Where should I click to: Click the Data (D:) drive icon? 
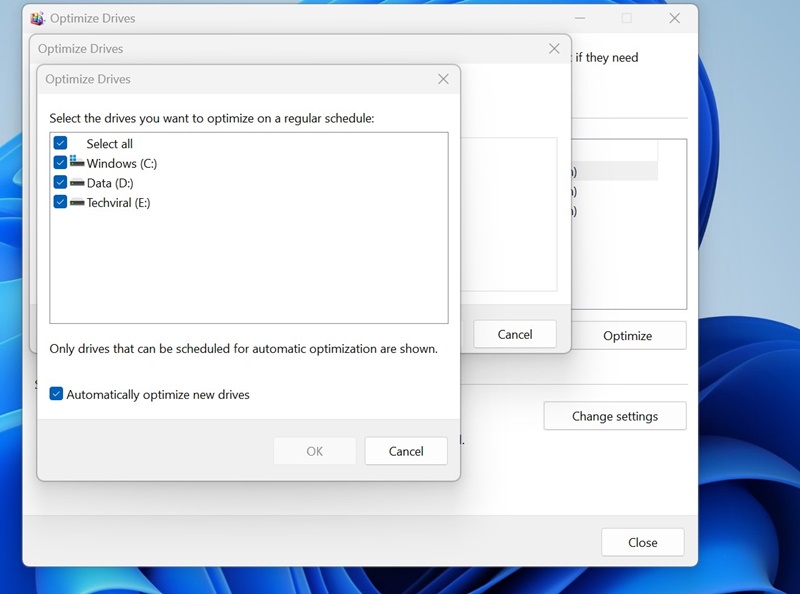click(77, 183)
